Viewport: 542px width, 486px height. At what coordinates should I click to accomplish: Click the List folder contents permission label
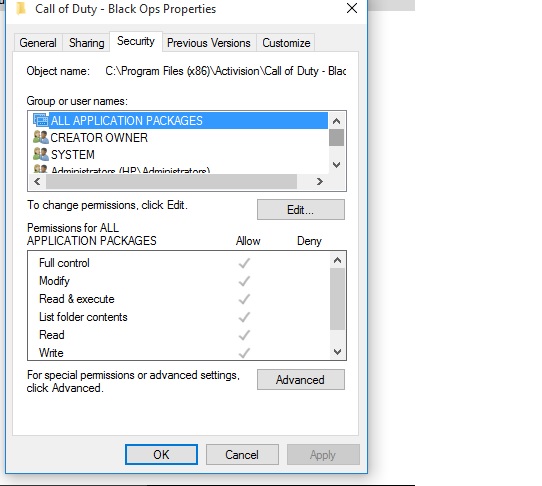(x=83, y=317)
